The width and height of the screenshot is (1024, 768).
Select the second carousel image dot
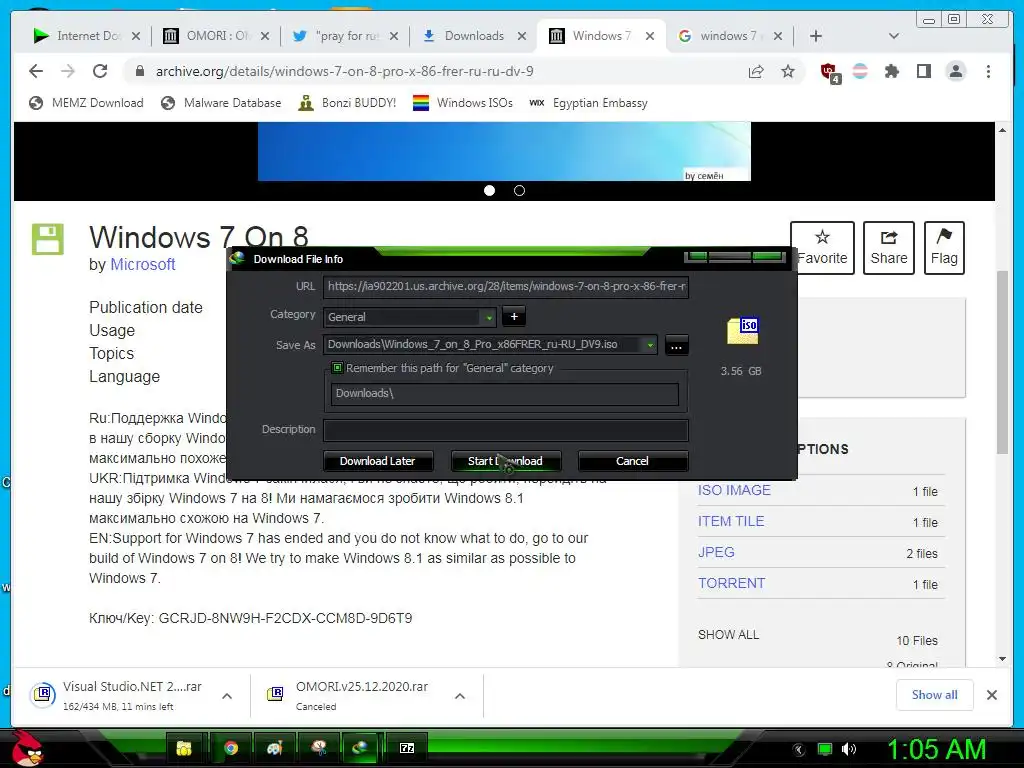pos(519,191)
